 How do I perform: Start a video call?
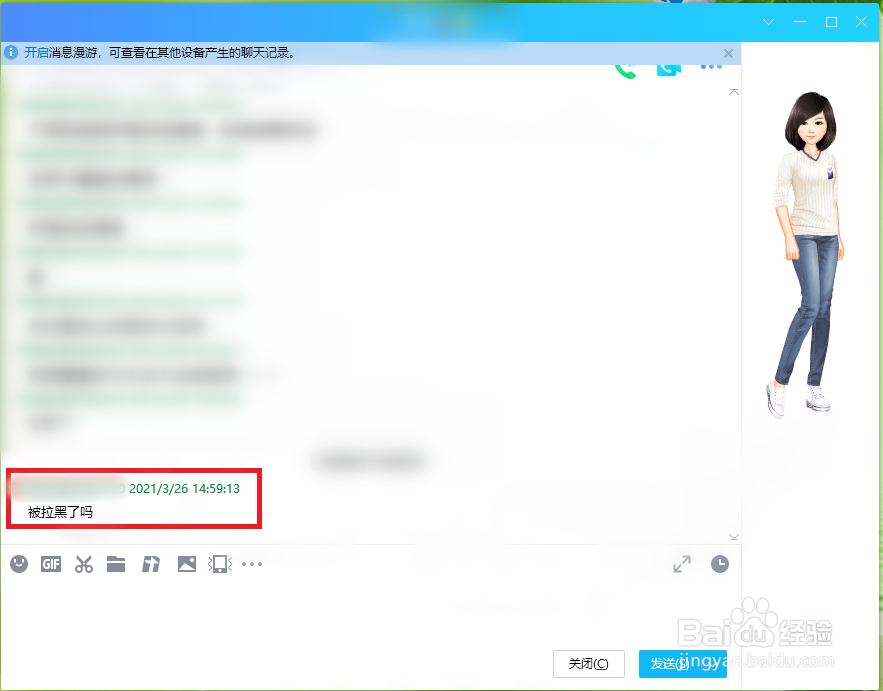pyautogui.click(x=668, y=68)
